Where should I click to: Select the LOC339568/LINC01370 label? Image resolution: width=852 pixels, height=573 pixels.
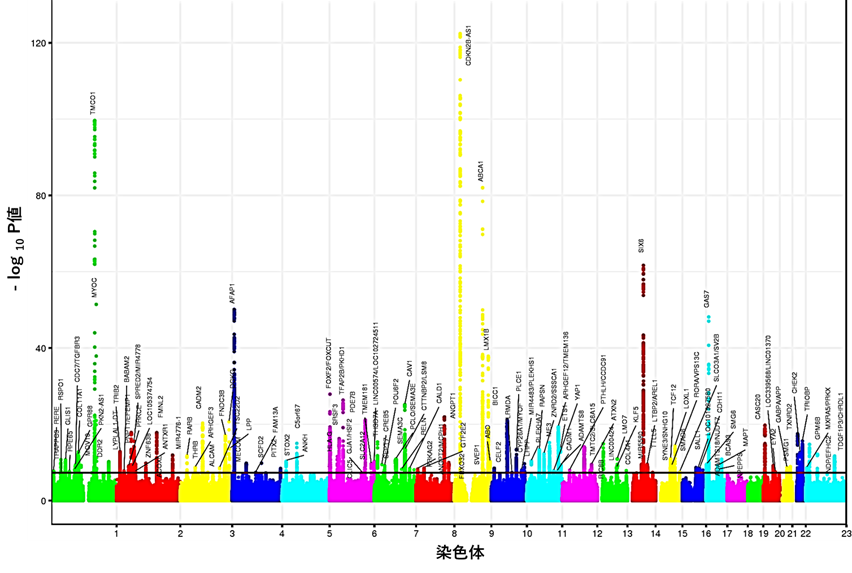pyautogui.click(x=767, y=369)
